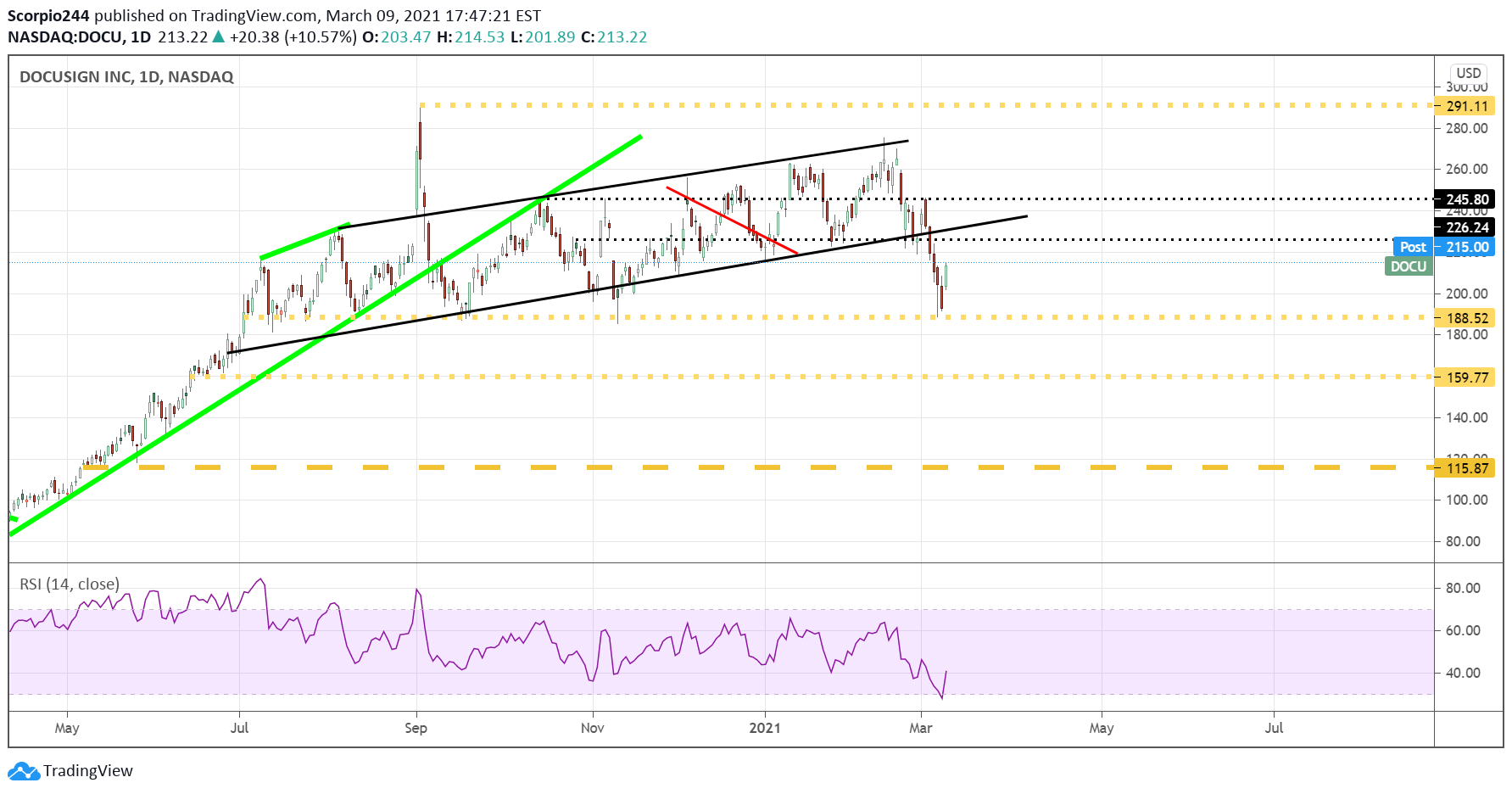The width and height of the screenshot is (1512, 794).
Task: Click the high value 214.53
Action: point(479,37)
